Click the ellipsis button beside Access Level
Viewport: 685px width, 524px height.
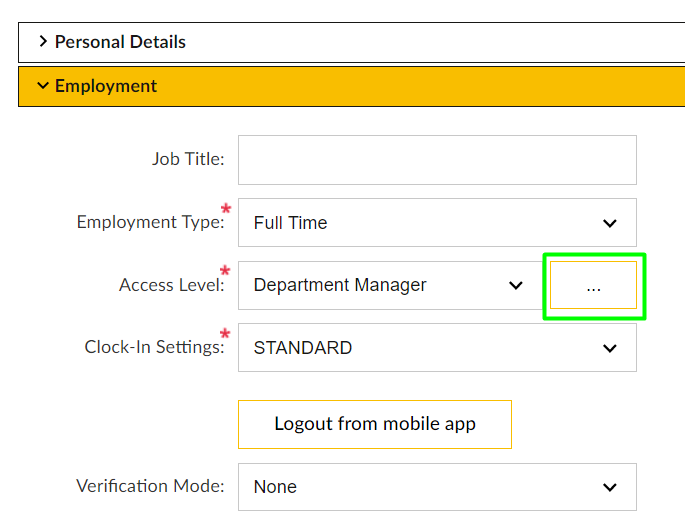593,285
